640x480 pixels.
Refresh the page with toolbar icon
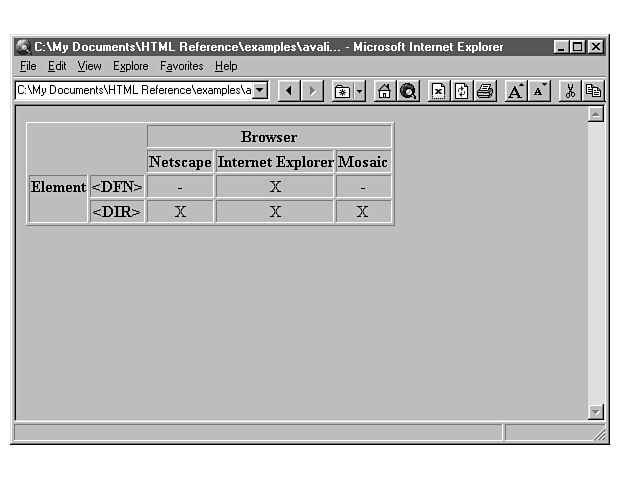click(462, 91)
